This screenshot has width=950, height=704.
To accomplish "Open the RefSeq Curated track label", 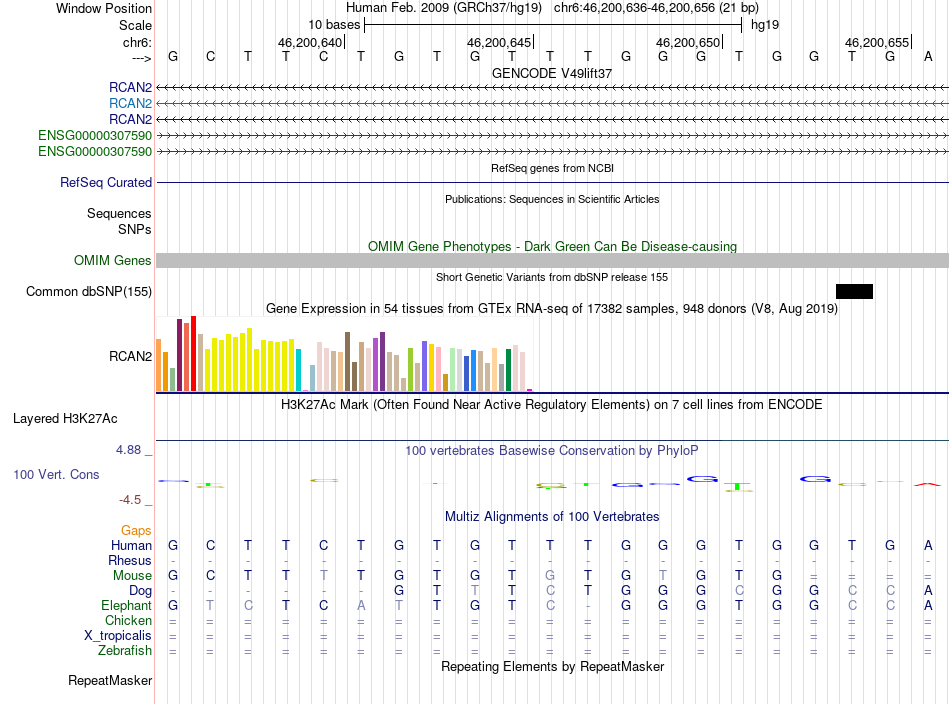I will 106,182.
